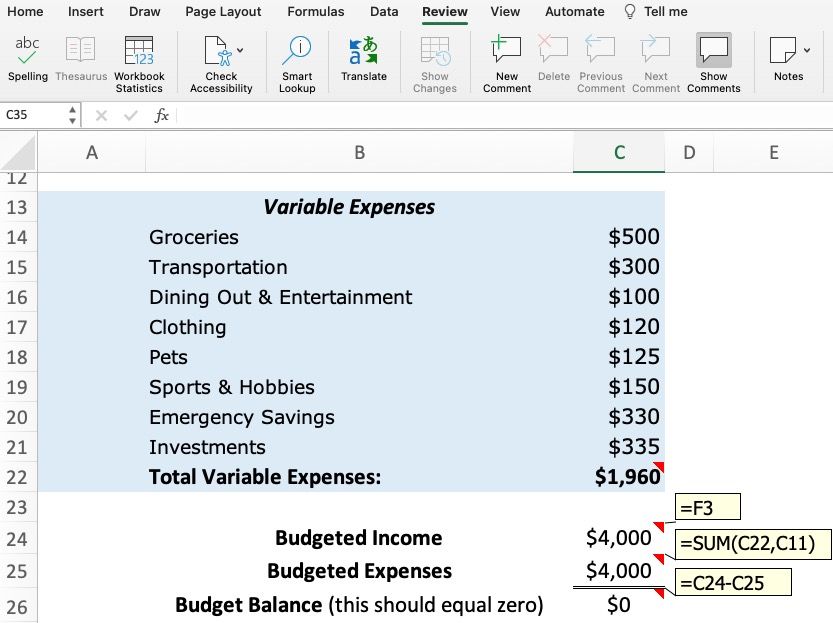This screenshot has width=833, height=623.
Task: Run the Spelling check
Action: click(28, 58)
